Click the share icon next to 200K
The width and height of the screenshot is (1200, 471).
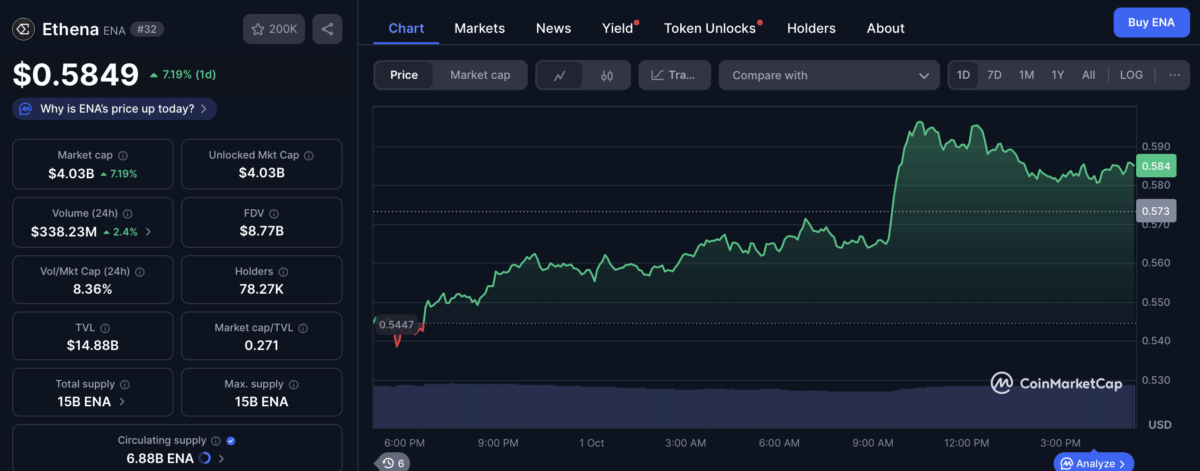pyautogui.click(x=327, y=29)
